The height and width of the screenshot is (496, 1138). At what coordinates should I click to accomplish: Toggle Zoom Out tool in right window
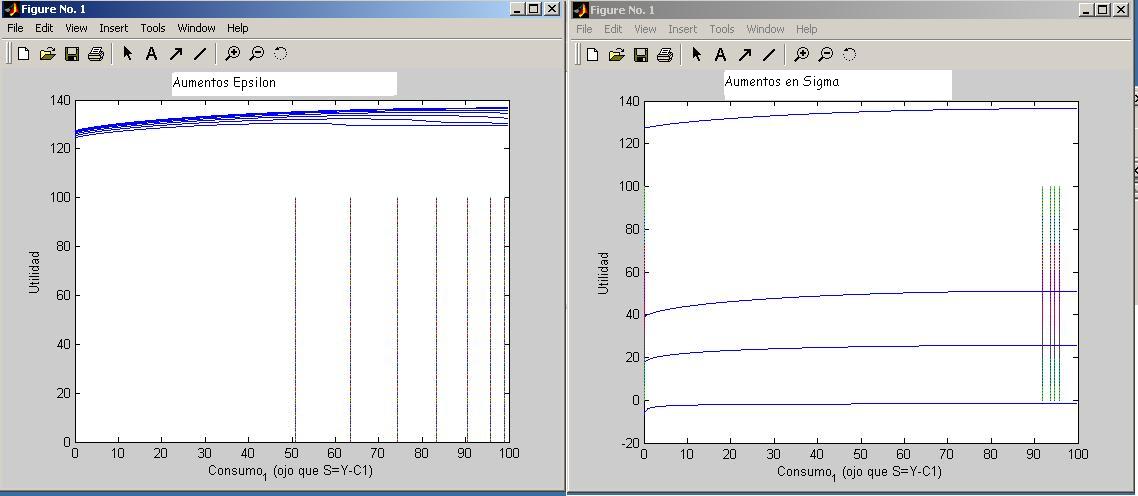[825, 55]
